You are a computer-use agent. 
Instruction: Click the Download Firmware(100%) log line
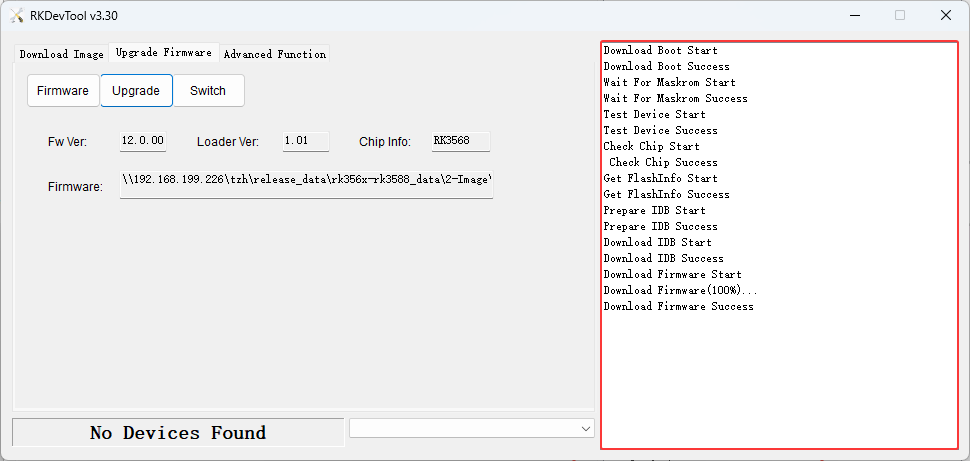pyautogui.click(x=680, y=290)
